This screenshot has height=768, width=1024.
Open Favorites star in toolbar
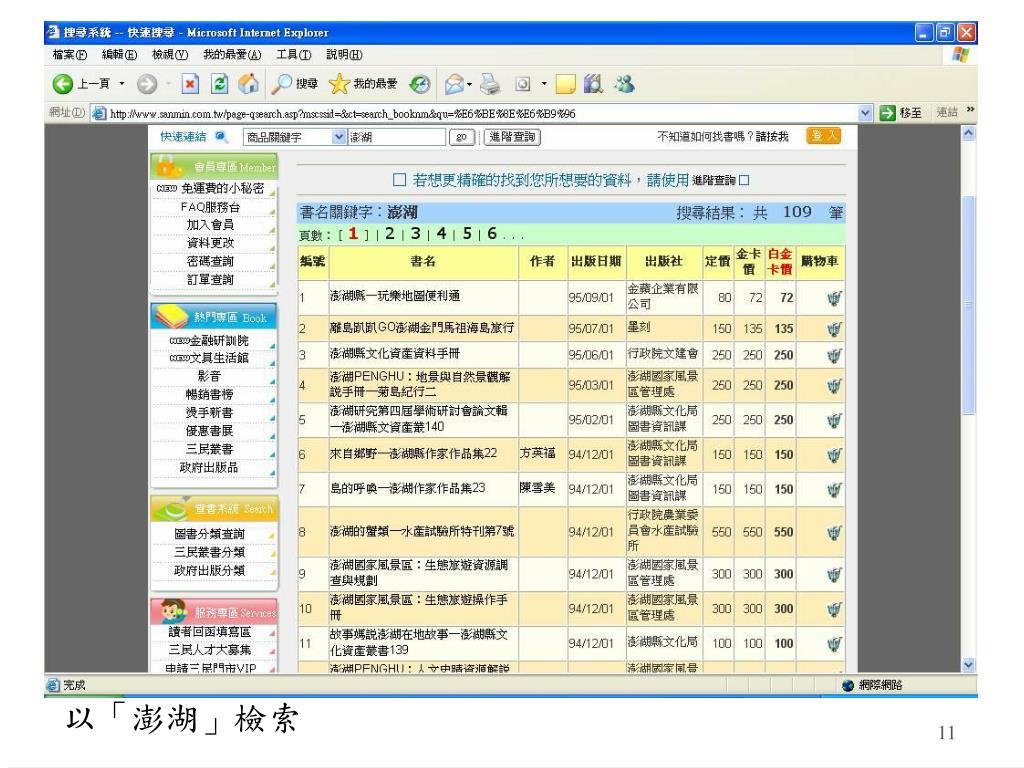pyautogui.click(x=339, y=84)
